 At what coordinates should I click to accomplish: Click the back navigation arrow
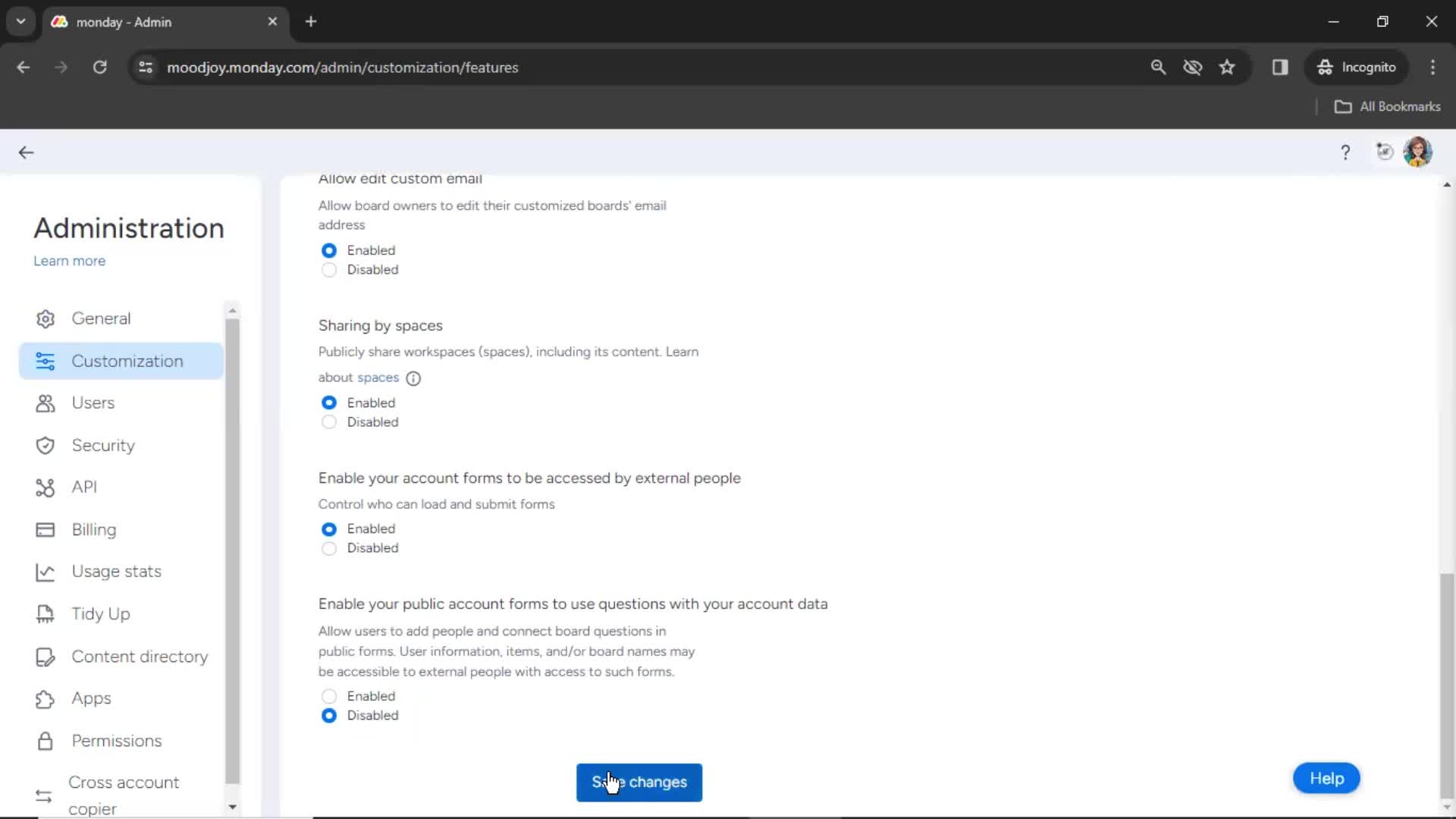26,152
